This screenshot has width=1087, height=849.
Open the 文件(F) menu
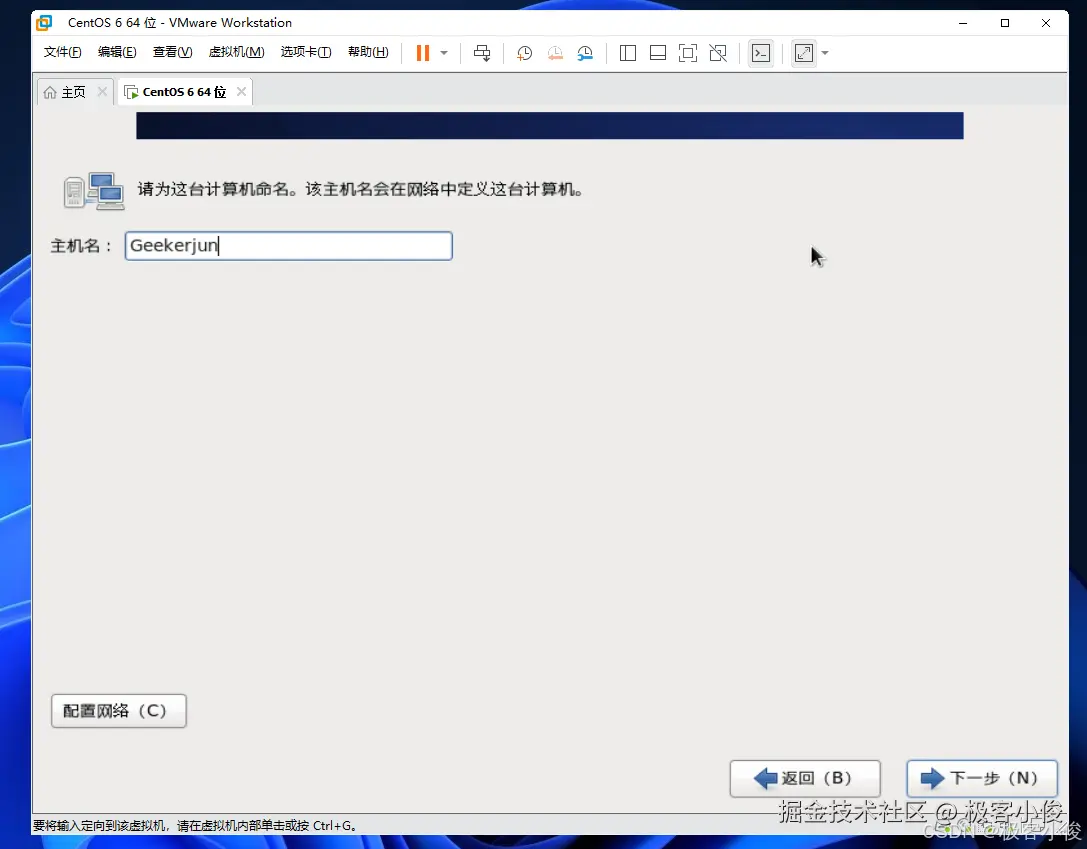pyautogui.click(x=62, y=52)
